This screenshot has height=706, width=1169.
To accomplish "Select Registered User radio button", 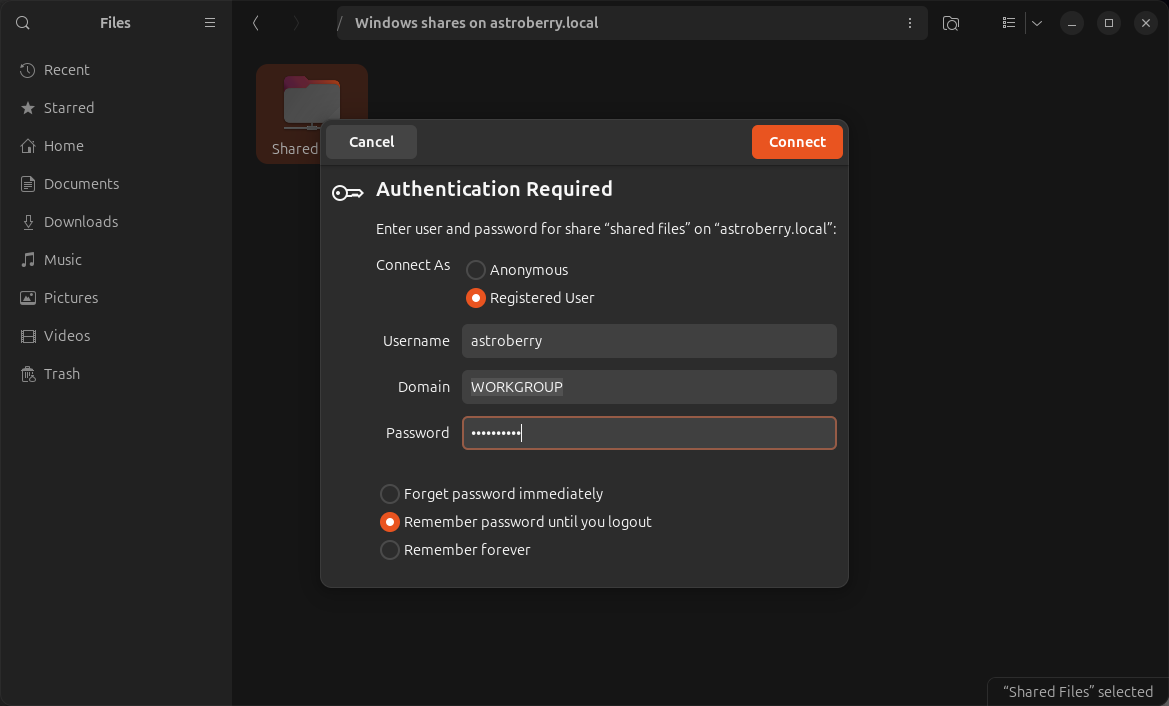I will (x=476, y=298).
